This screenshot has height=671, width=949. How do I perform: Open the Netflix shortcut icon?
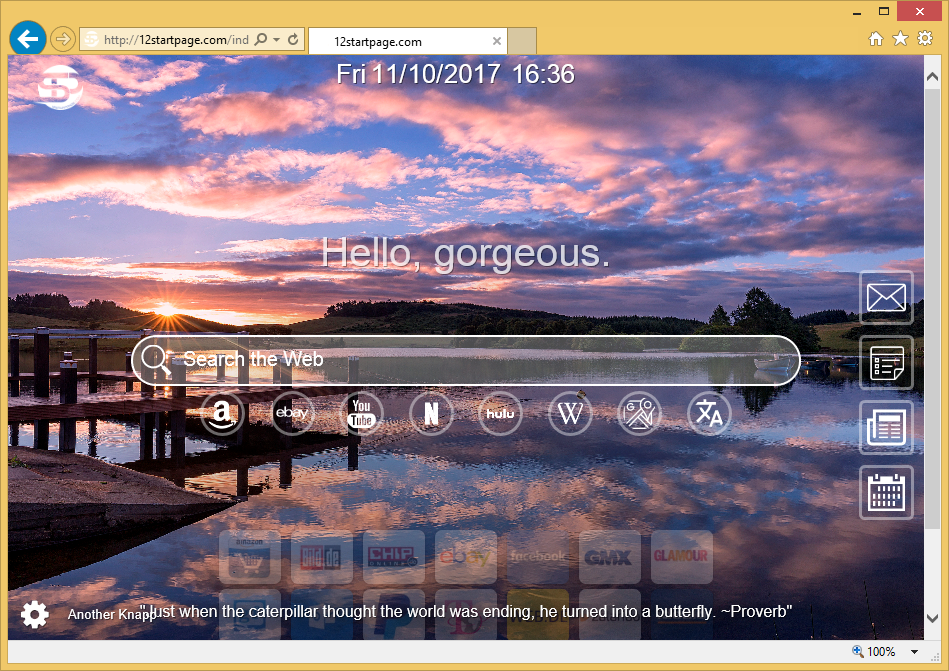[431, 414]
